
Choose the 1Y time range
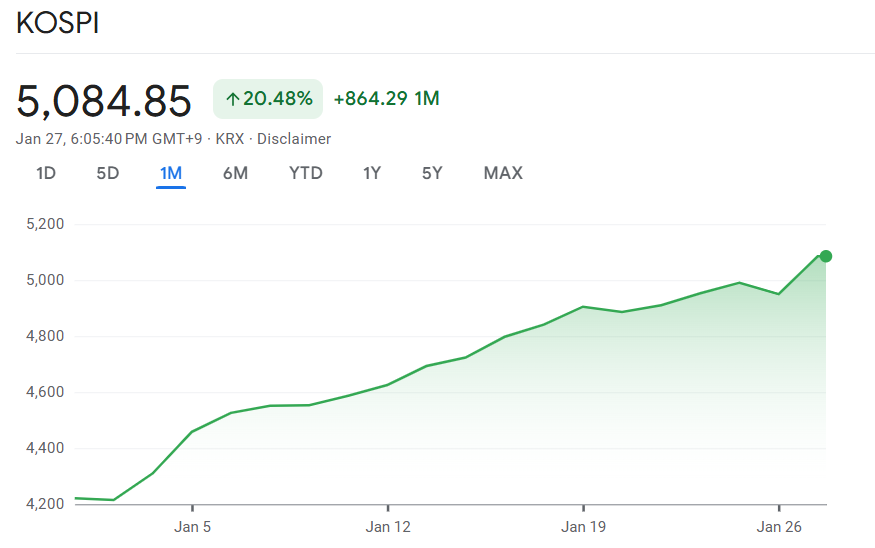pos(372,173)
